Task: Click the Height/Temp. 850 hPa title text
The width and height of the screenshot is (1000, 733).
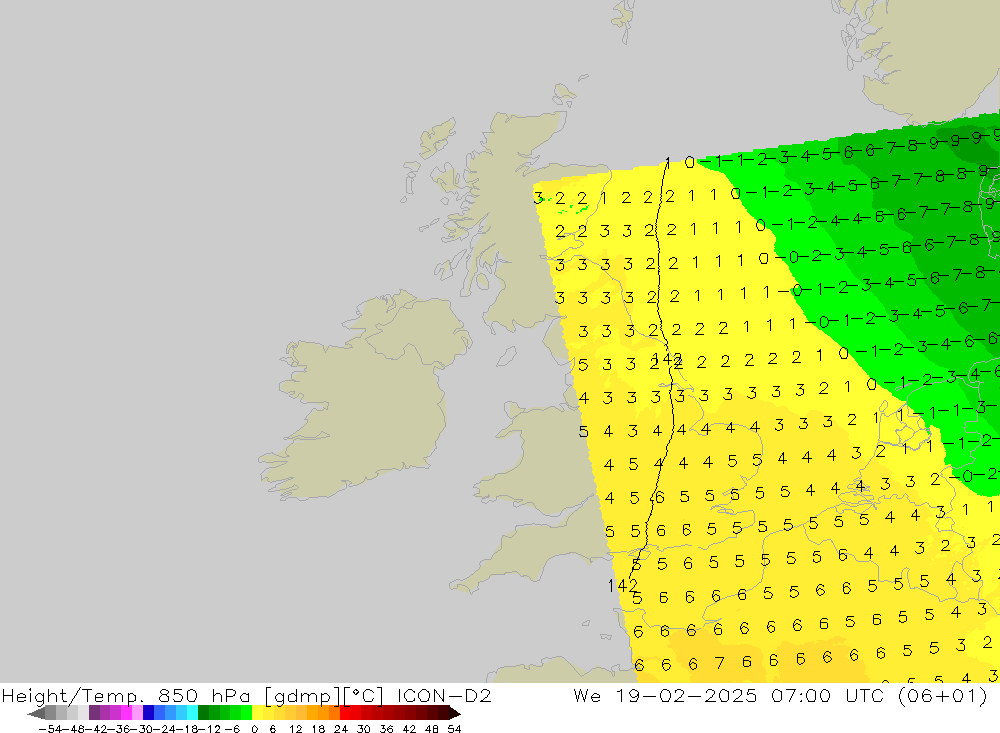Action: click(126, 695)
